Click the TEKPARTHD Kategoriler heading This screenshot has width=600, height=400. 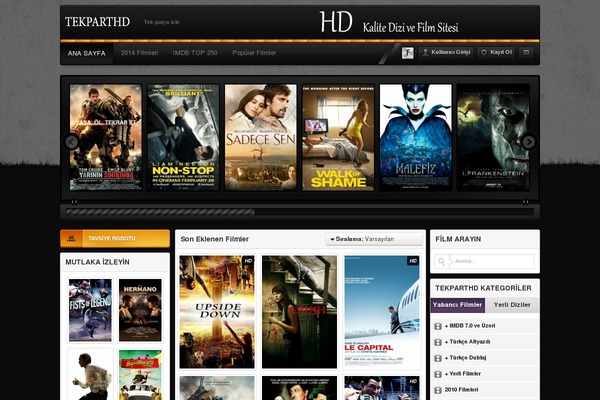[483, 288]
